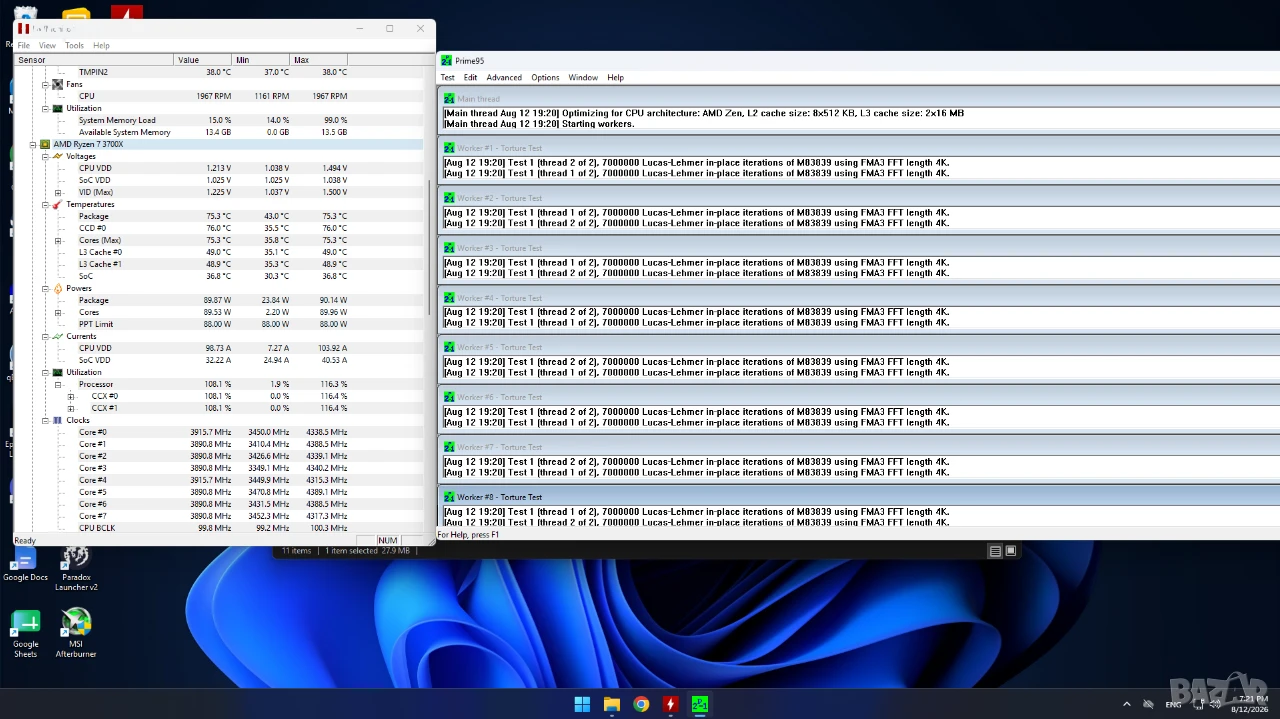Viewport: 1280px width, 719px height.
Task: Open Prime95 Test menu
Action: coord(447,77)
